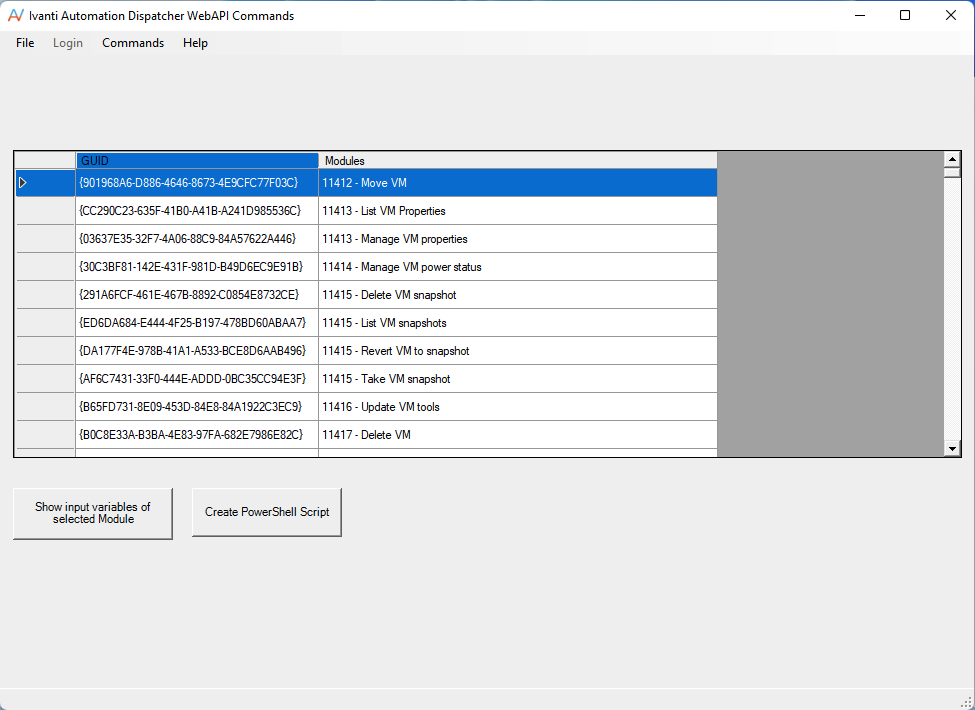975x710 pixels.
Task: Click row header of Take VM snapshot row
Action: coord(45,379)
